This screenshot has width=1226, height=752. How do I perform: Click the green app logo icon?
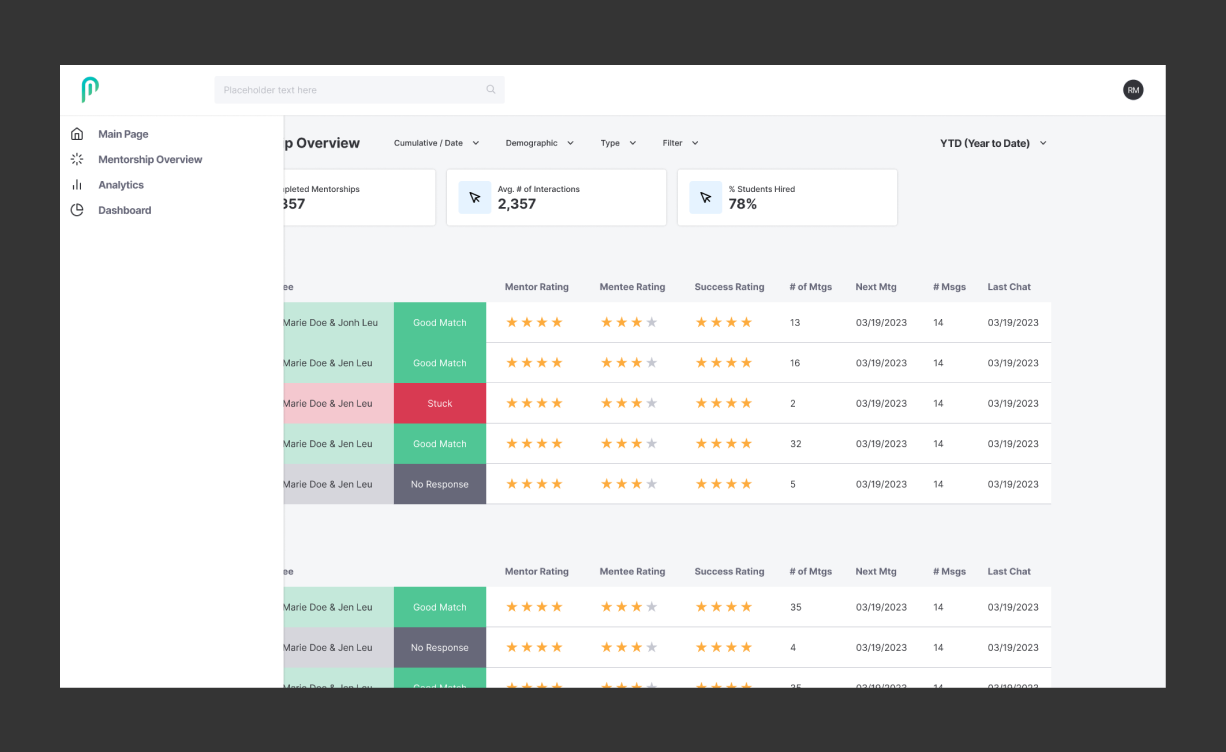click(x=90, y=90)
